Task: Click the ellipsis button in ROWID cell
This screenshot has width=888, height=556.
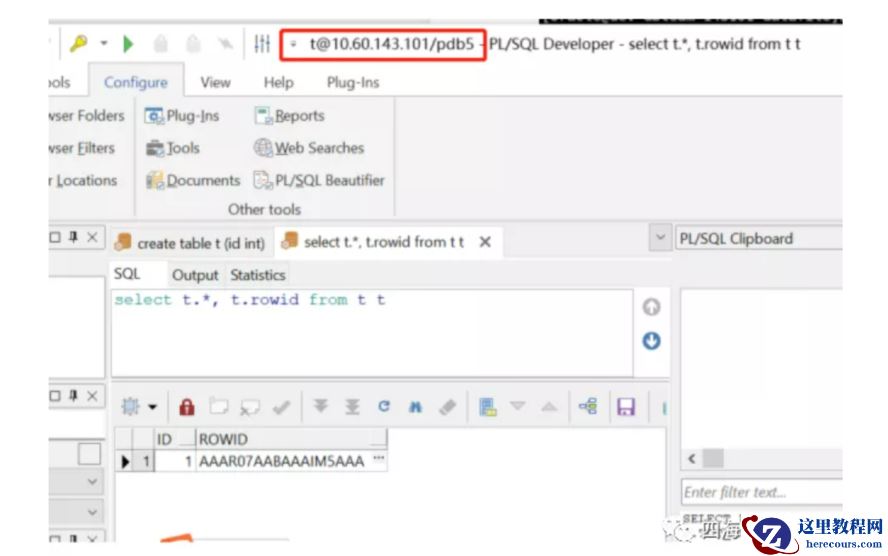Action: click(x=379, y=459)
